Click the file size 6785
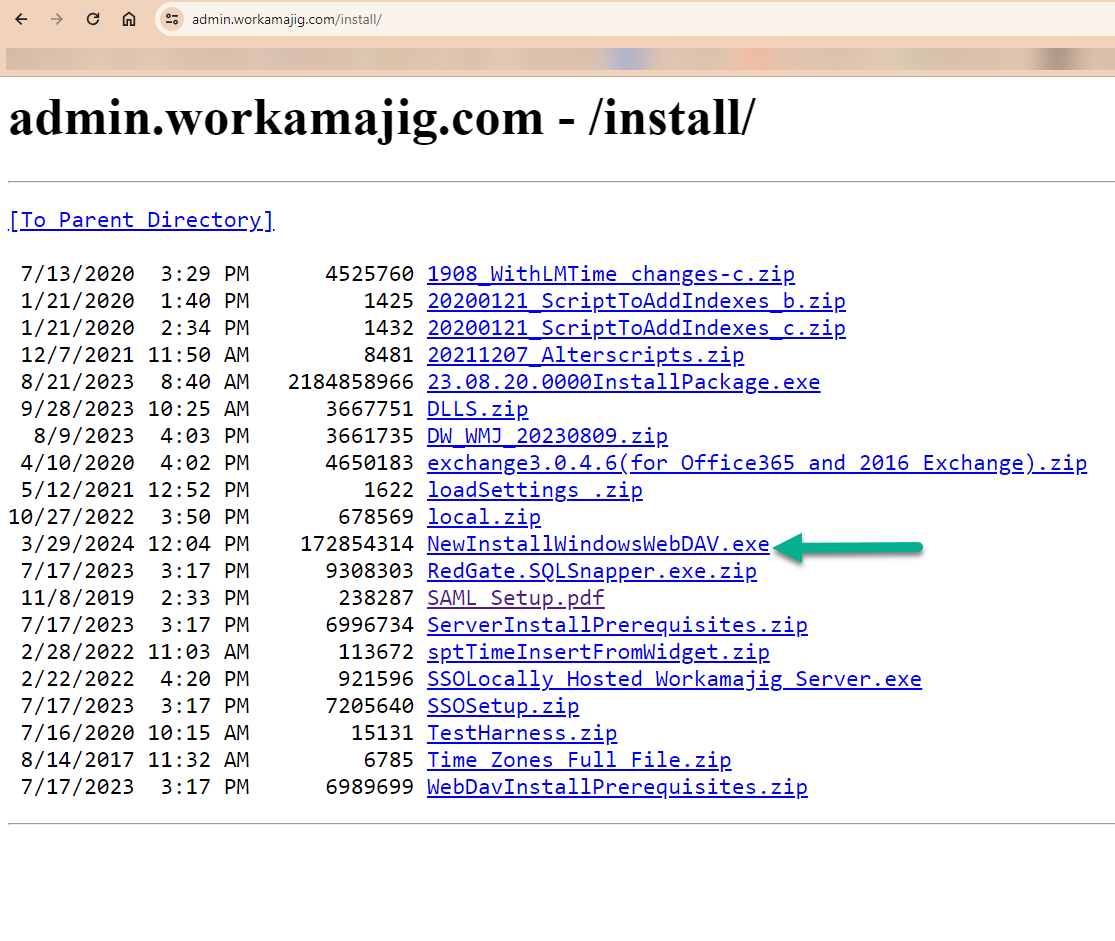Image resolution: width=1115 pixels, height=941 pixels. pos(389,761)
